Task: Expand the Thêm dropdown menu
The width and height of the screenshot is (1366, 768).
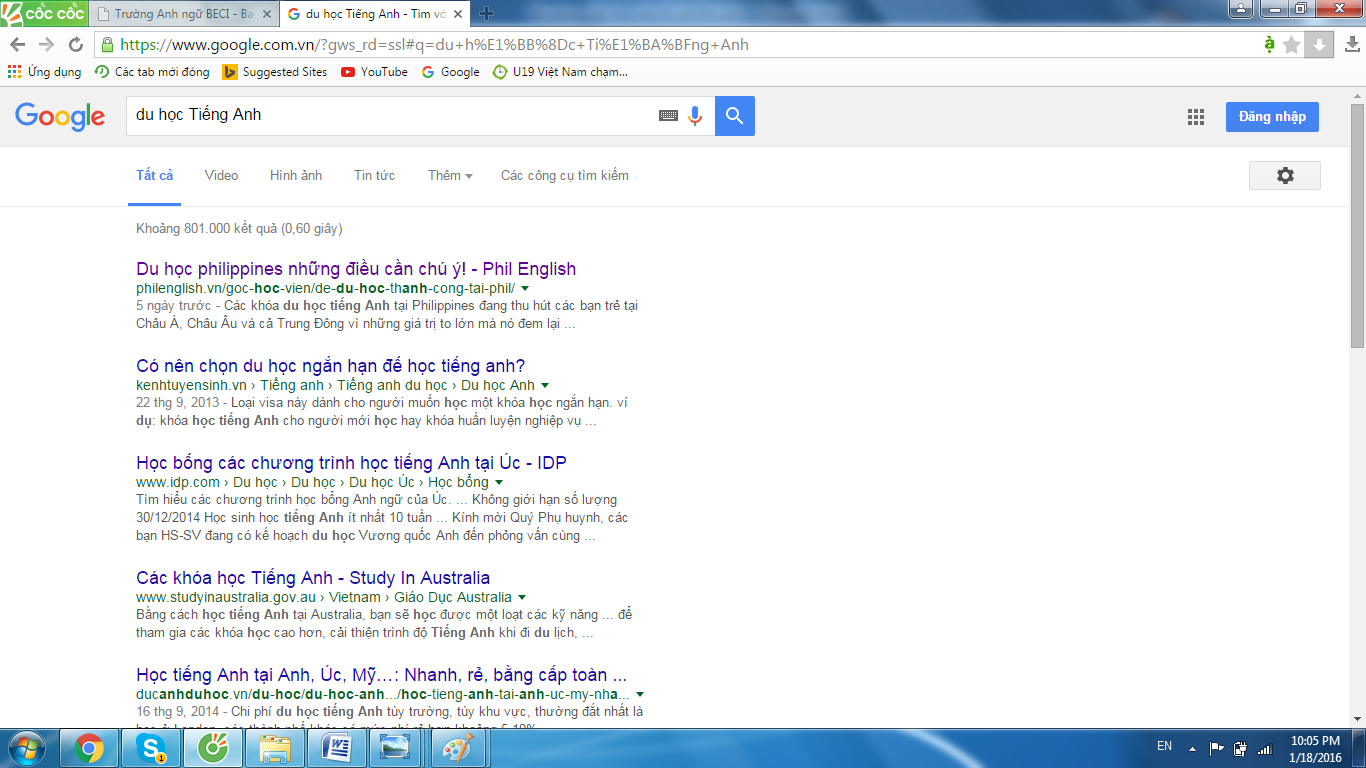Action: (x=450, y=175)
